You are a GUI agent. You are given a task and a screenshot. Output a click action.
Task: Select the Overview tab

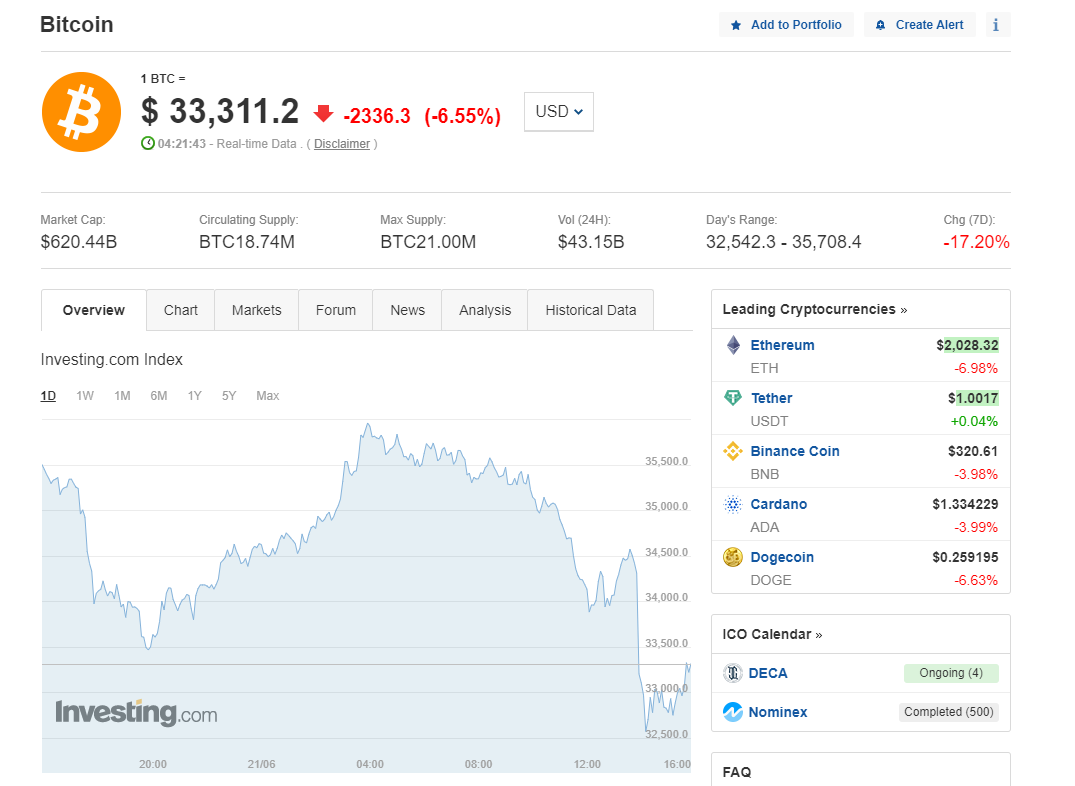coord(94,310)
